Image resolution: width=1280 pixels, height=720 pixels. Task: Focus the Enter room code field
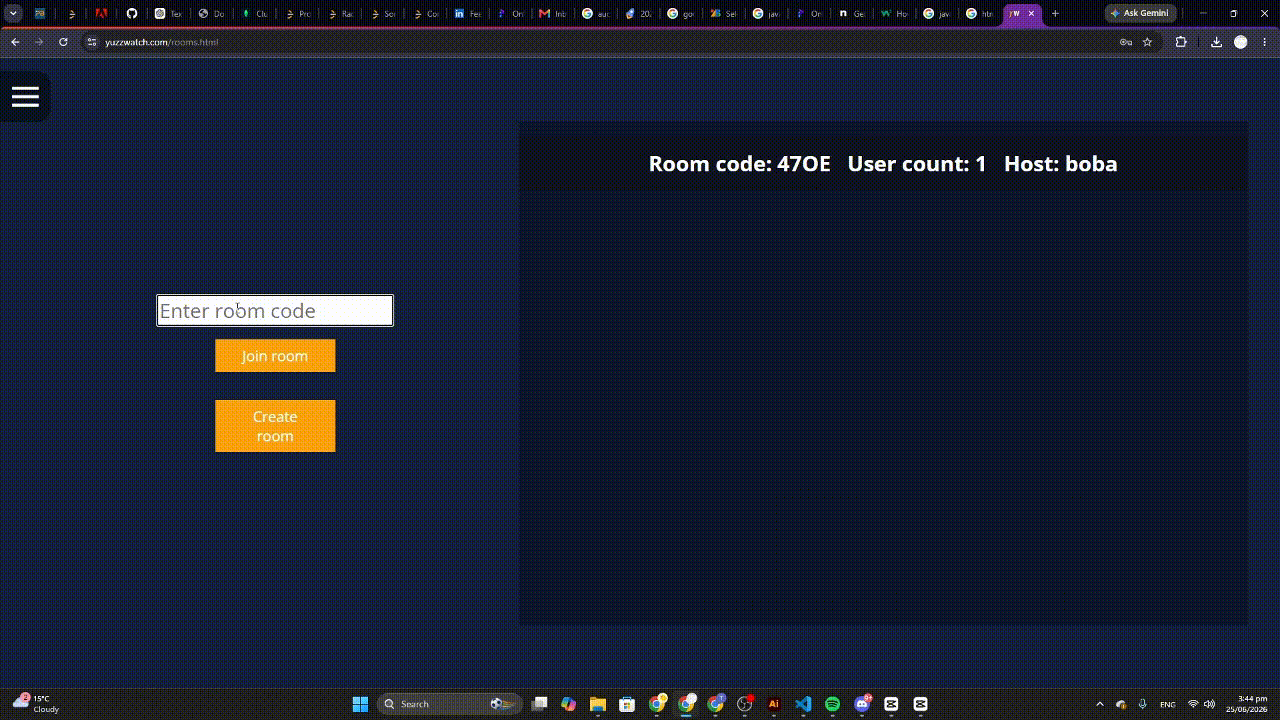point(275,311)
